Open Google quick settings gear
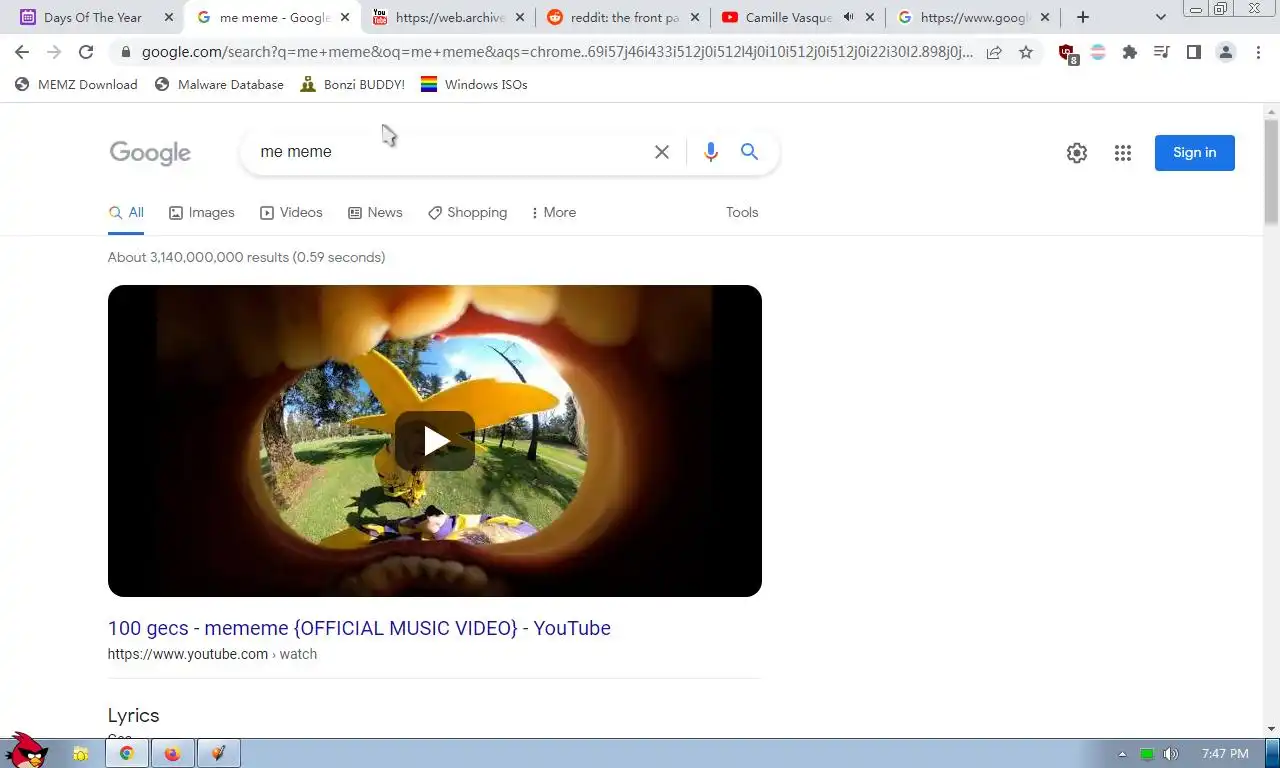The image size is (1280, 768). pyautogui.click(x=1077, y=153)
